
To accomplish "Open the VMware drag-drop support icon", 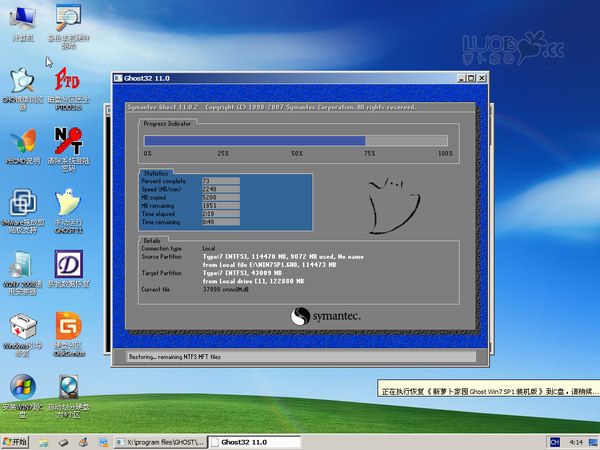I will click(x=21, y=203).
